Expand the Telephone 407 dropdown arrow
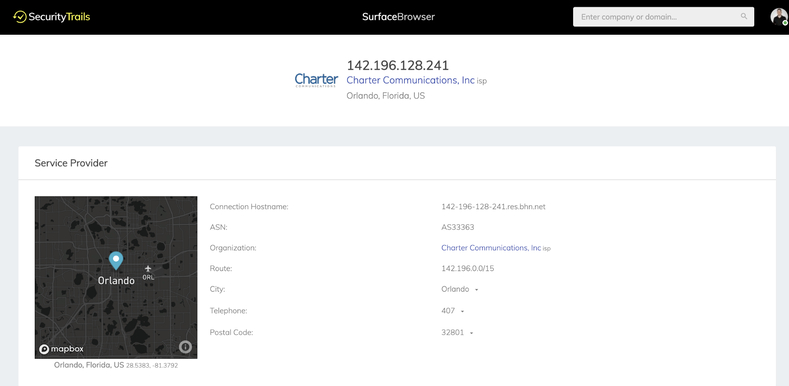The width and height of the screenshot is (789, 386). (462, 312)
